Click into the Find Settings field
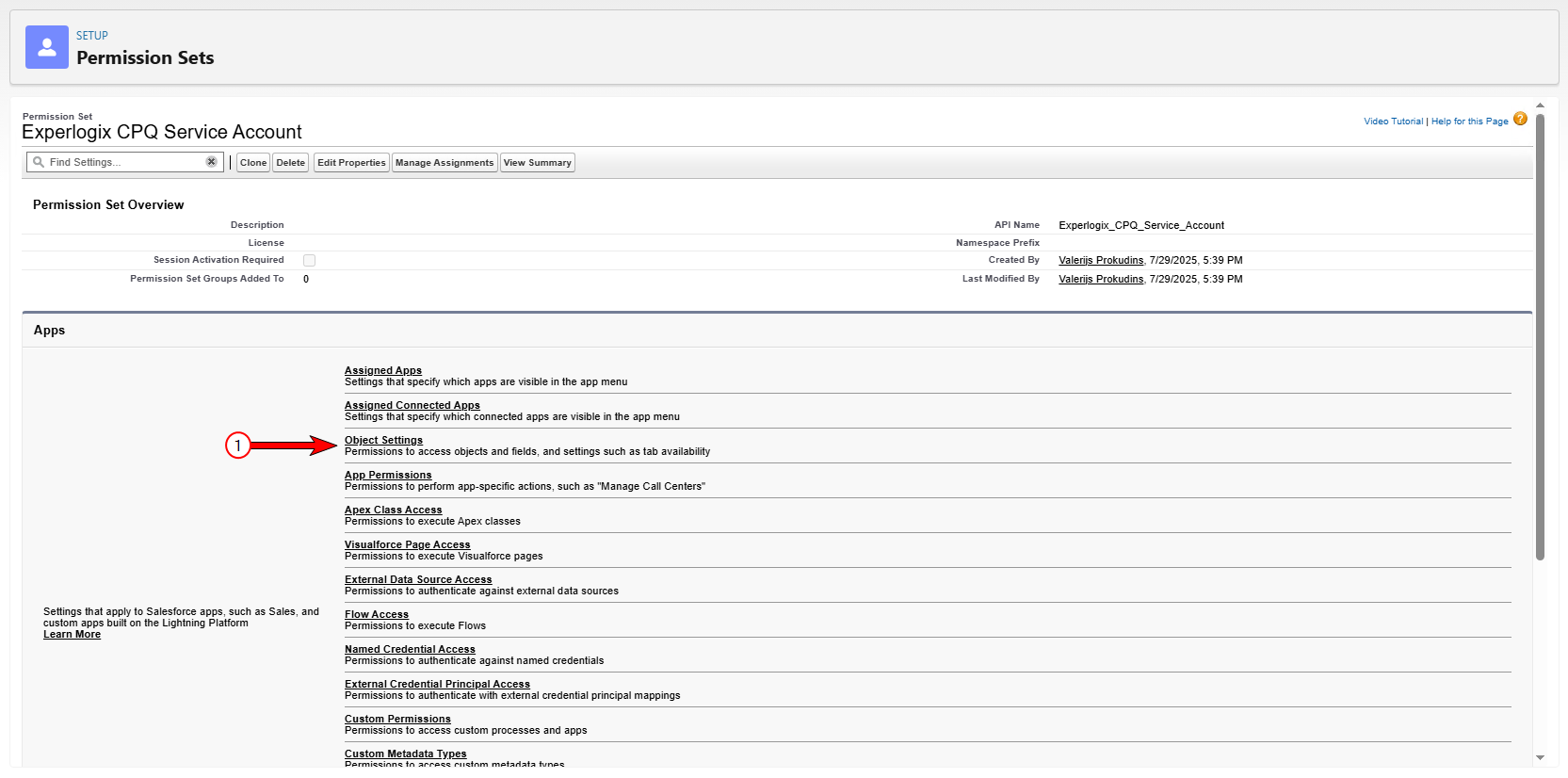Viewport: 1568px width, 778px height. (x=125, y=162)
